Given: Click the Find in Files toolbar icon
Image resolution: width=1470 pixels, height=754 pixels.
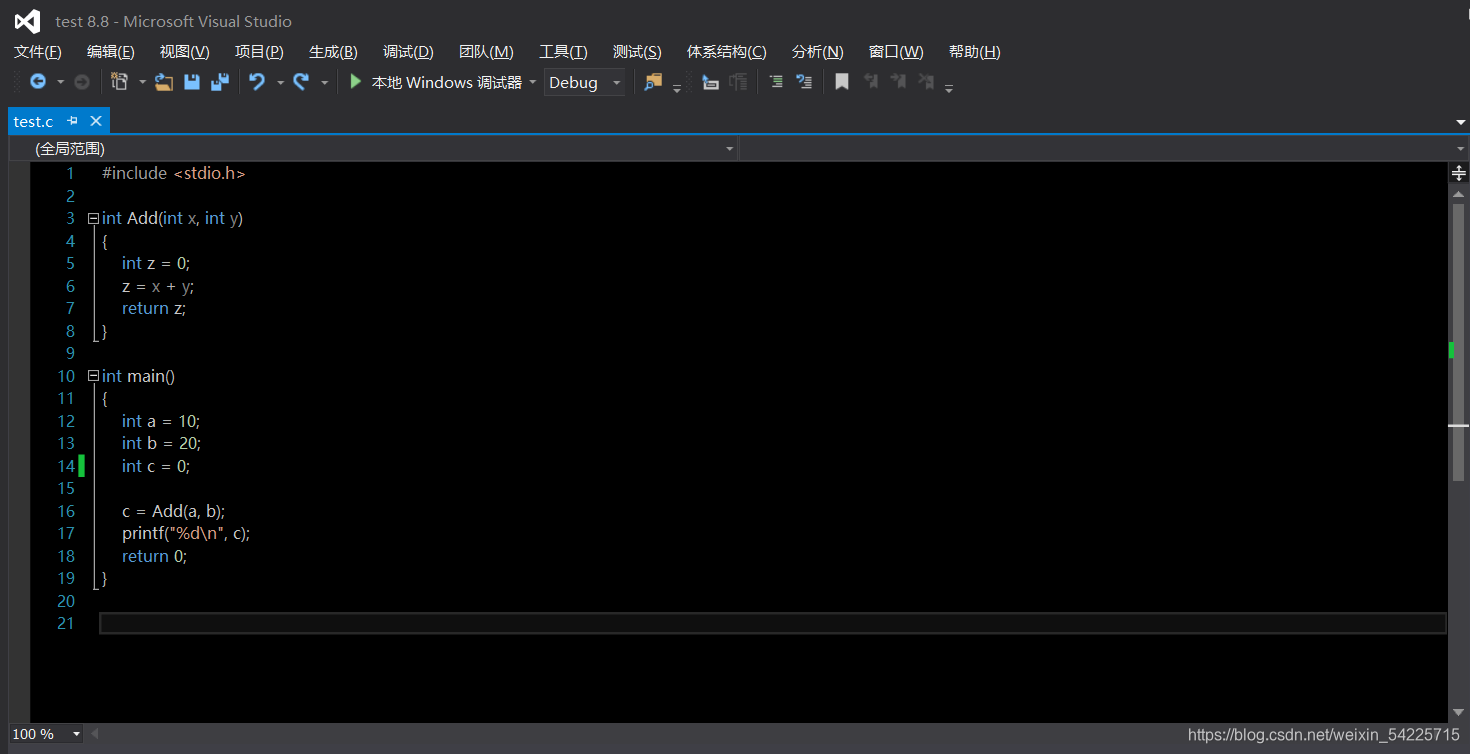Looking at the screenshot, I should pos(653,82).
